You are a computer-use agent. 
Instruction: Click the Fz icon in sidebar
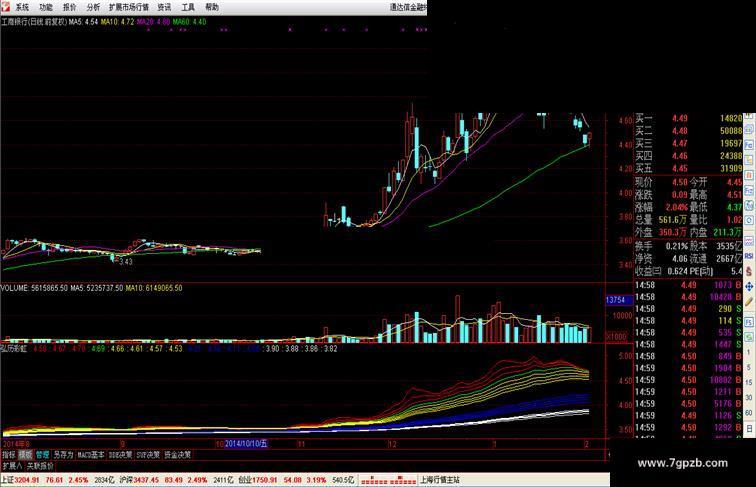click(749, 190)
